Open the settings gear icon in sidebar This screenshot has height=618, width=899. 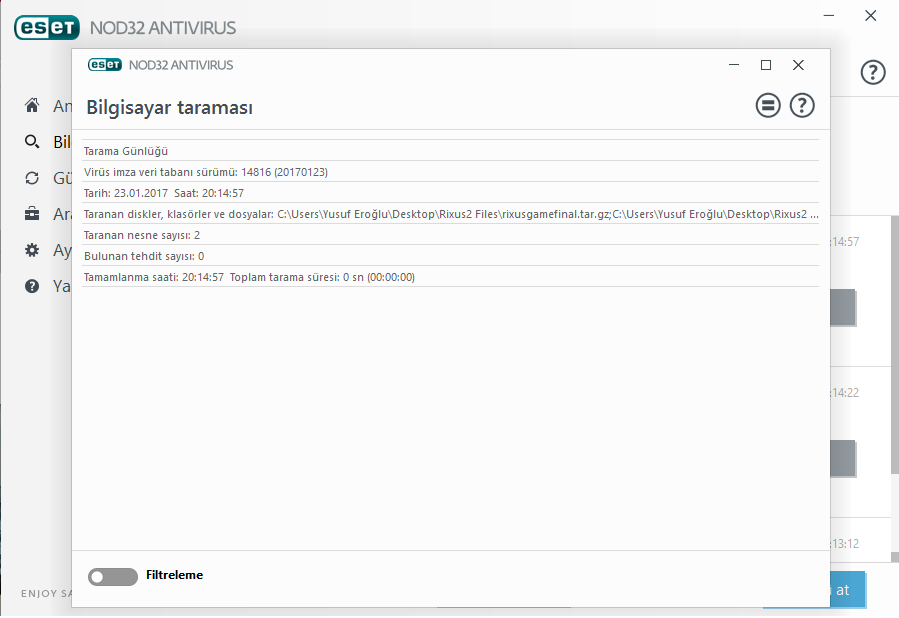coord(32,250)
